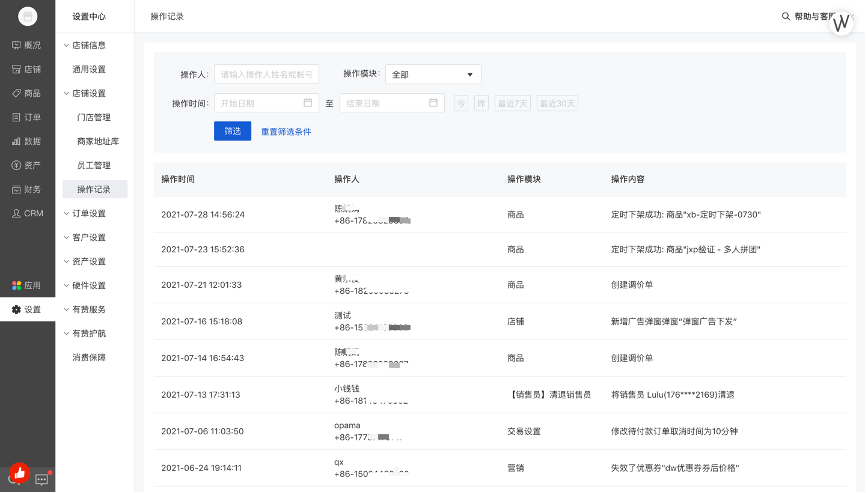866x493 pixels.
Task: Select the 设置 gear in sidebar
Action: (27, 310)
